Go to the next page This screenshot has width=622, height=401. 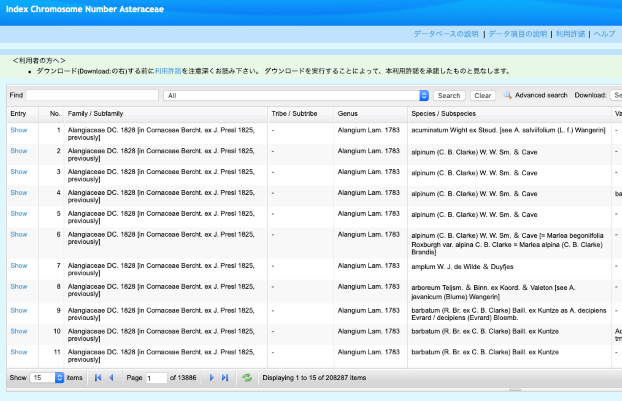pyautogui.click(x=212, y=378)
